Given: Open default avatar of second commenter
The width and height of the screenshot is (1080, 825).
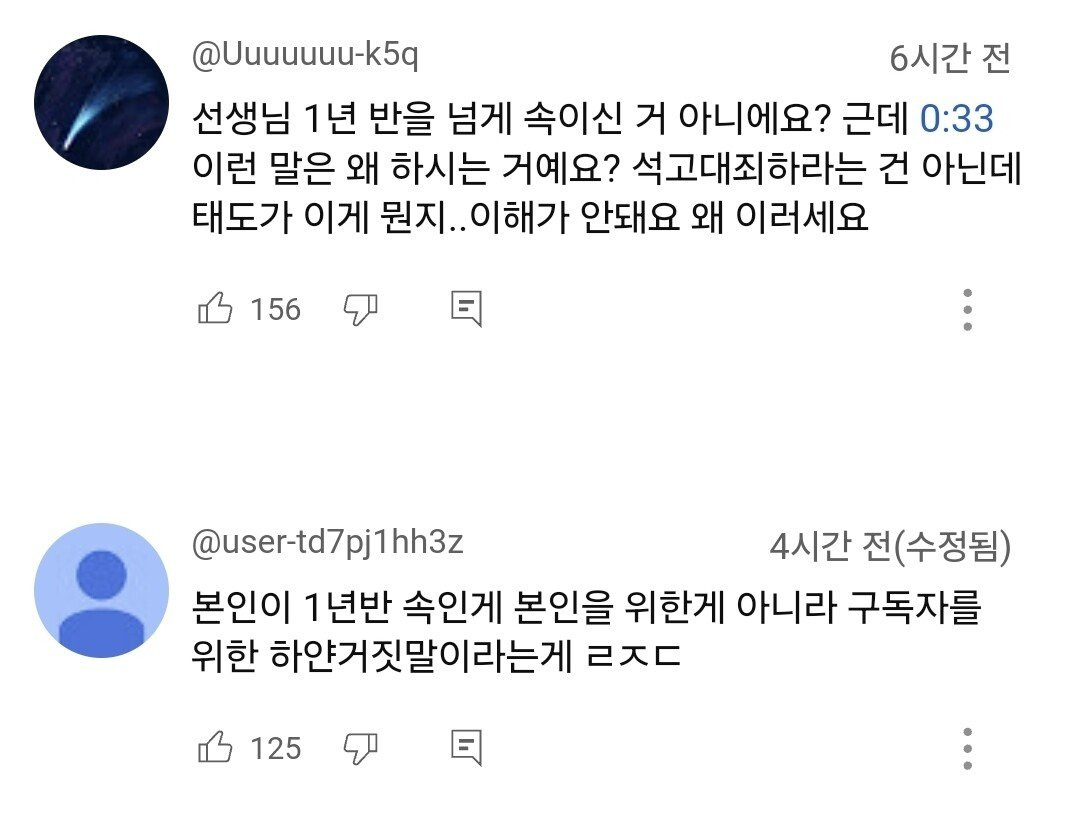Looking at the screenshot, I should [101, 589].
